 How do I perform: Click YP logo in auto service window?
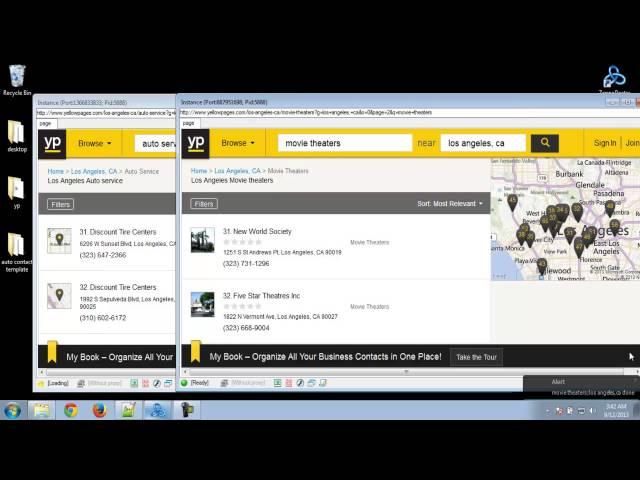coord(52,144)
